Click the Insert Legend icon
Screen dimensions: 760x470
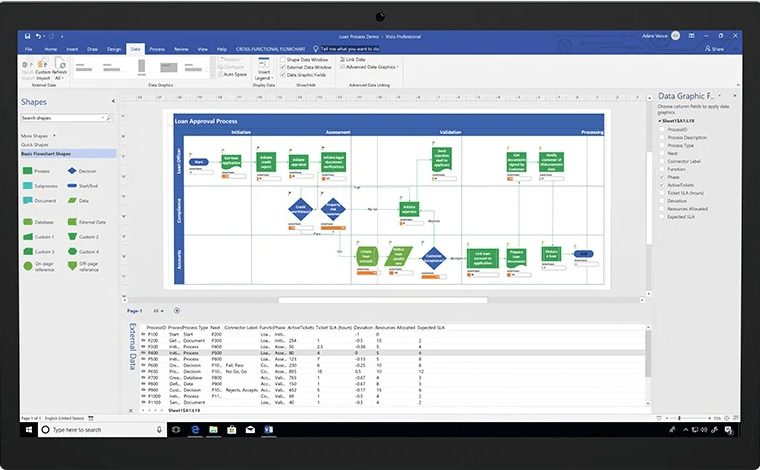point(263,63)
